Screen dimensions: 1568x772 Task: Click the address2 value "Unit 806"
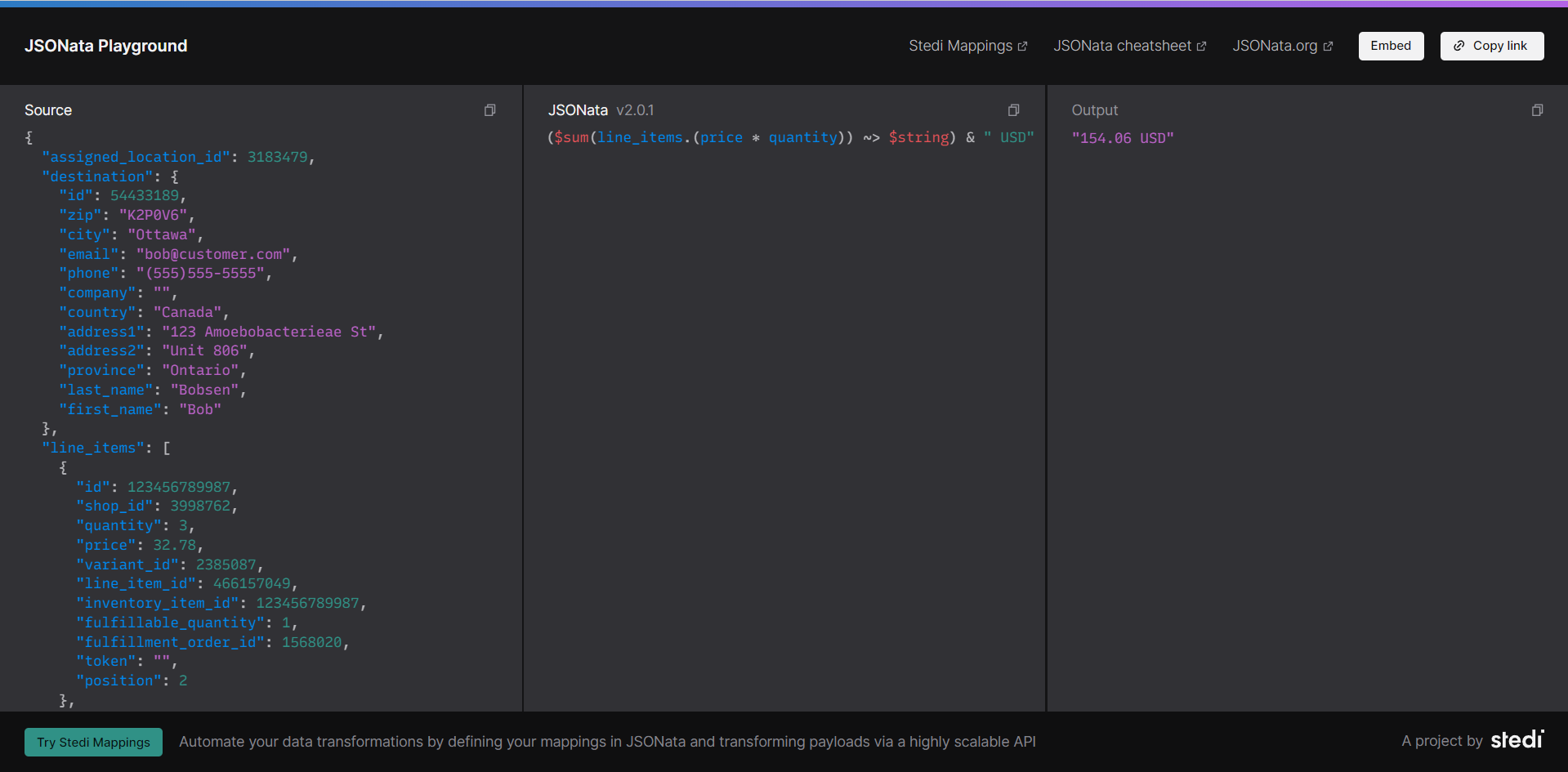tap(205, 350)
